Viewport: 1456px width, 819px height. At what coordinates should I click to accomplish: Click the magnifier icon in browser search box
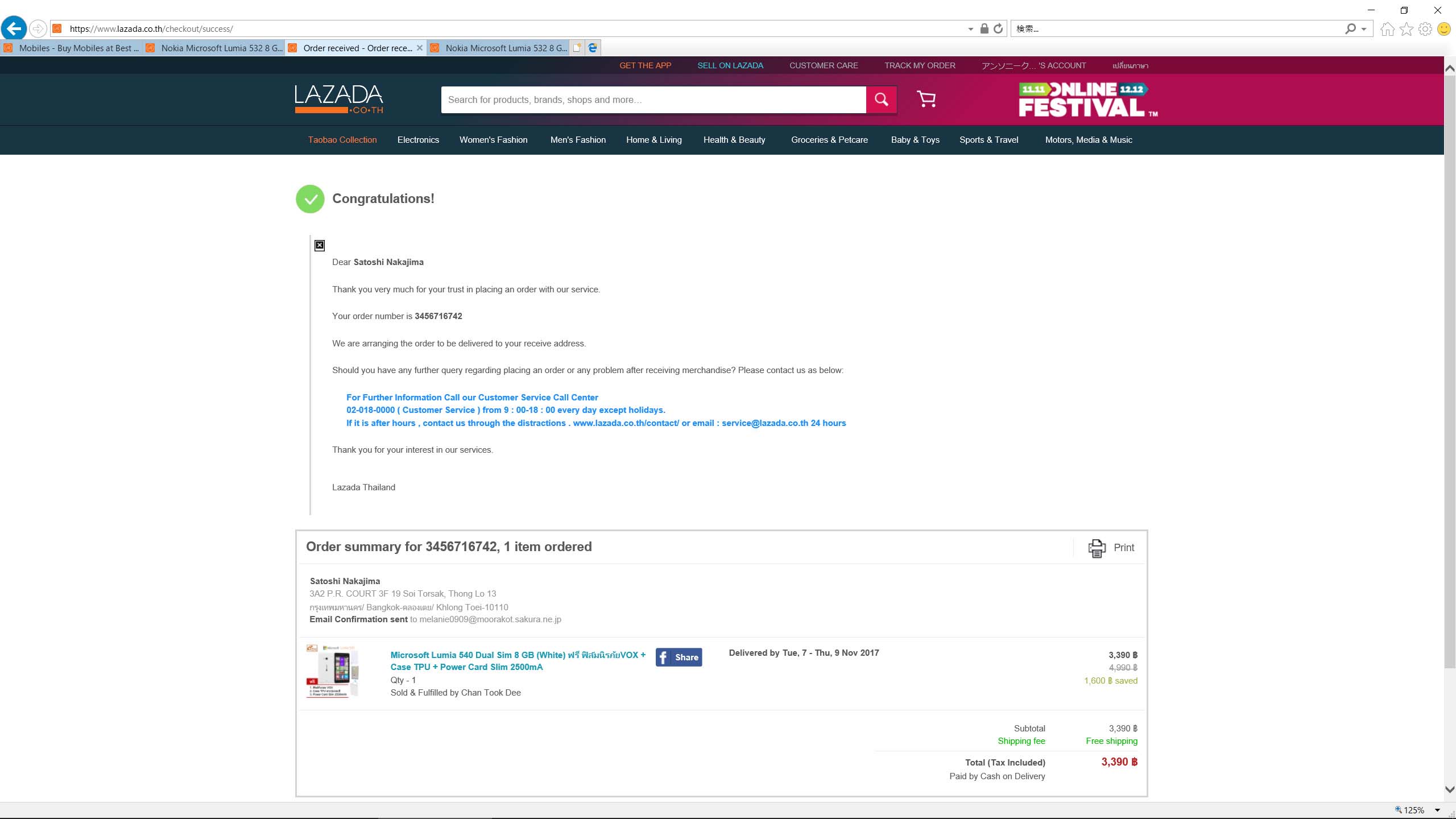pyautogui.click(x=1350, y=28)
